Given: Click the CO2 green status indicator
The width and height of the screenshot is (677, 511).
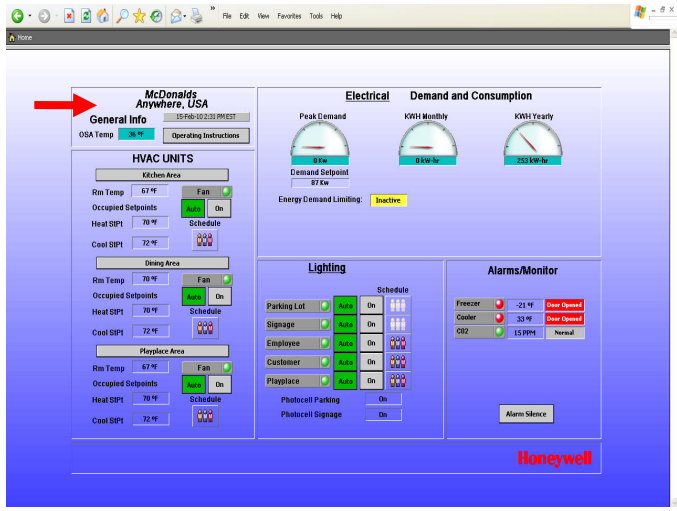Looking at the screenshot, I should click(x=499, y=332).
